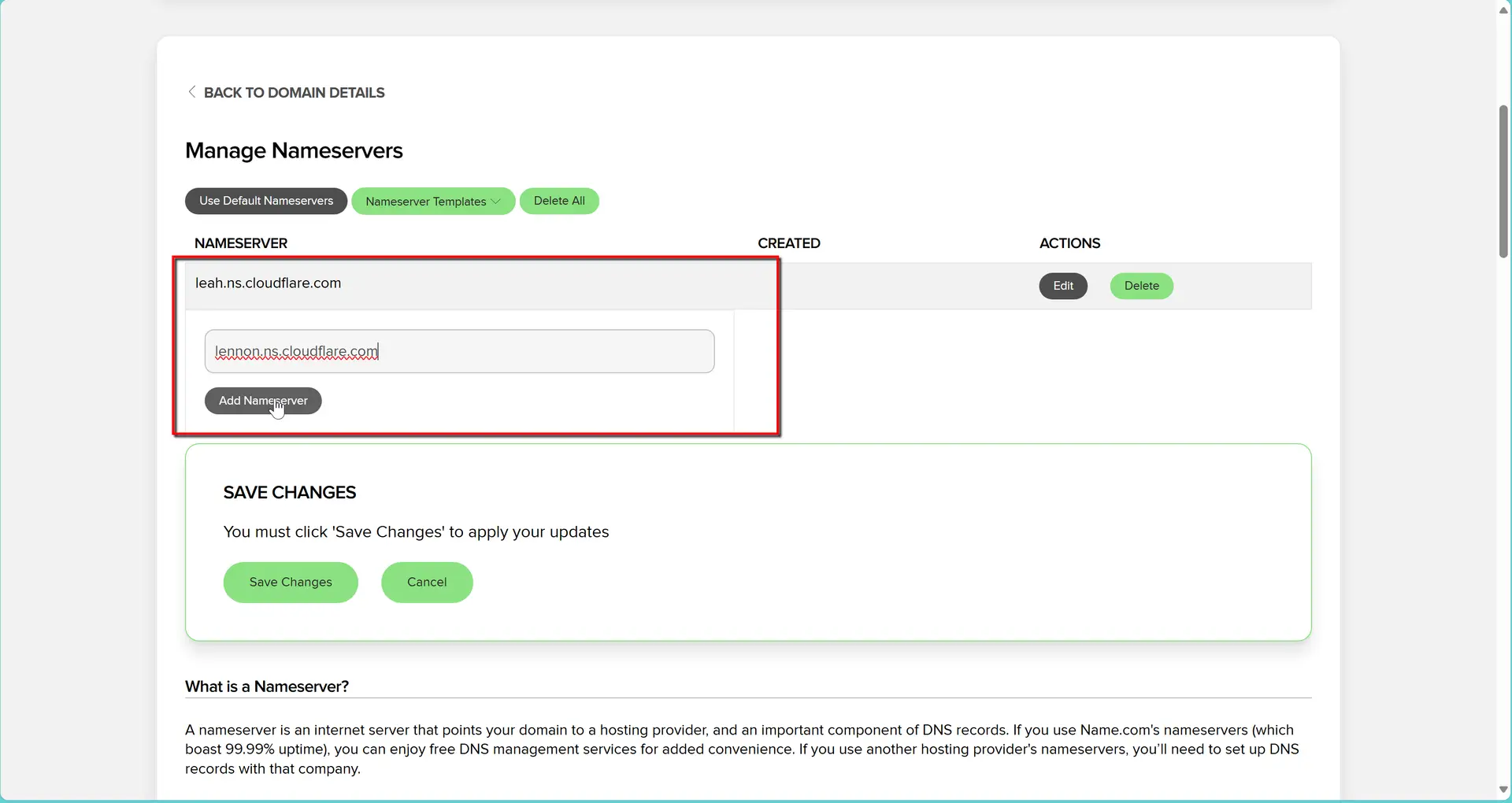Click the dropdown caret on Nameserver Templates
Viewport: 1512px width, 803px height.
(x=496, y=201)
